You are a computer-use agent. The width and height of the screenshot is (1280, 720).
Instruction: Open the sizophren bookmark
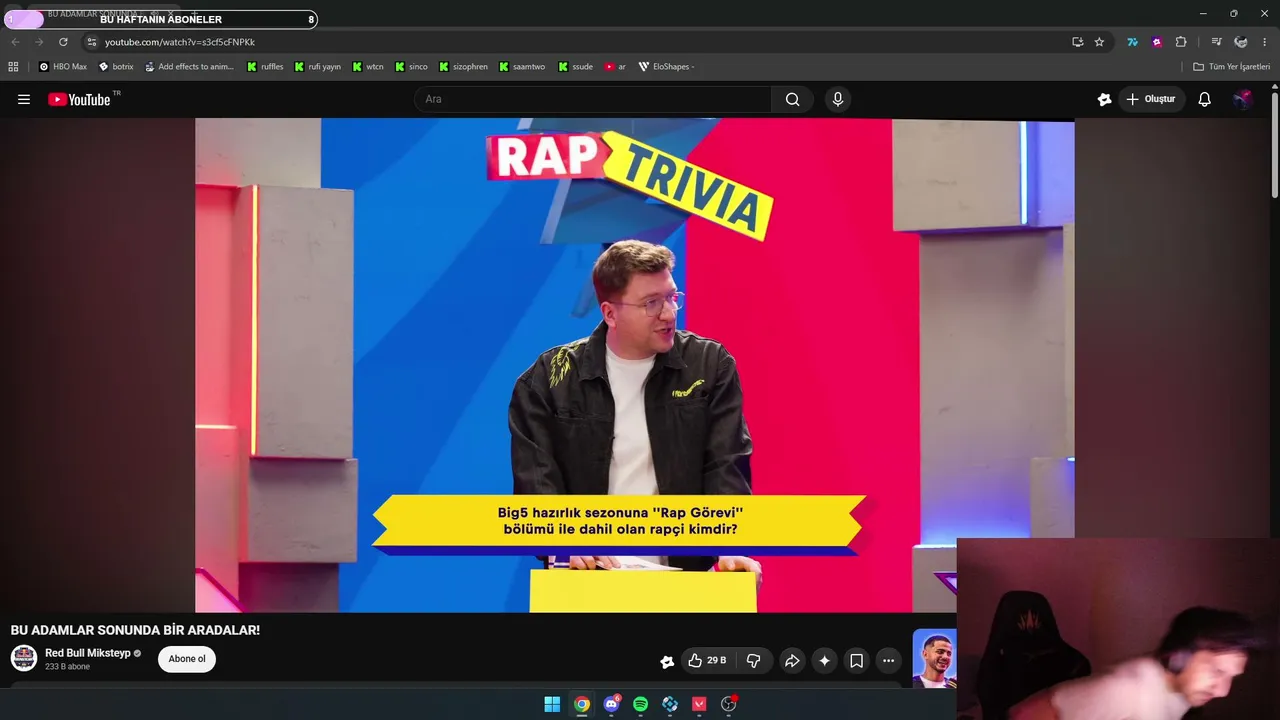coord(463,67)
